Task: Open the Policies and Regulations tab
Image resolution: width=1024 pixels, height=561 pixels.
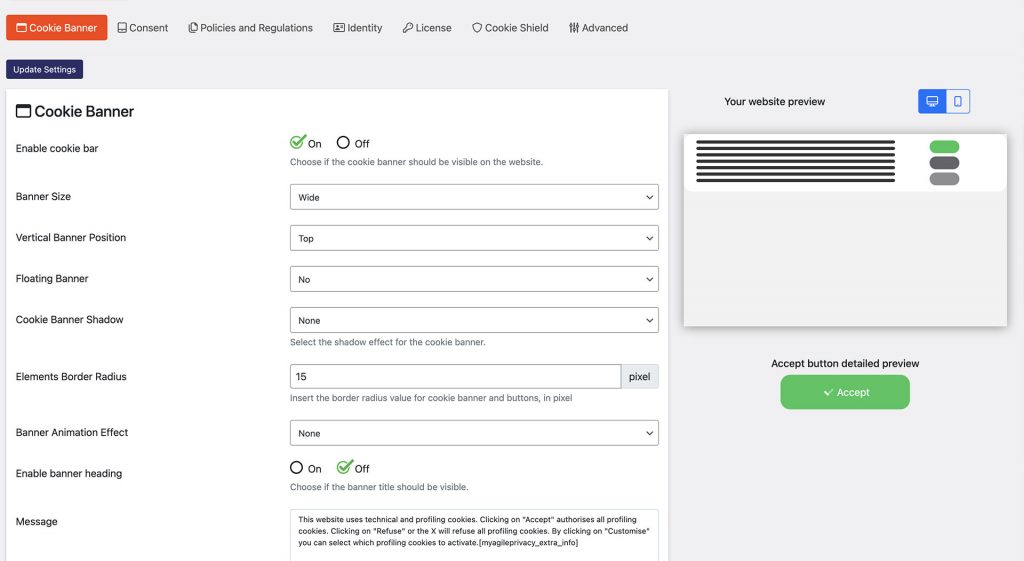Action: (x=250, y=28)
